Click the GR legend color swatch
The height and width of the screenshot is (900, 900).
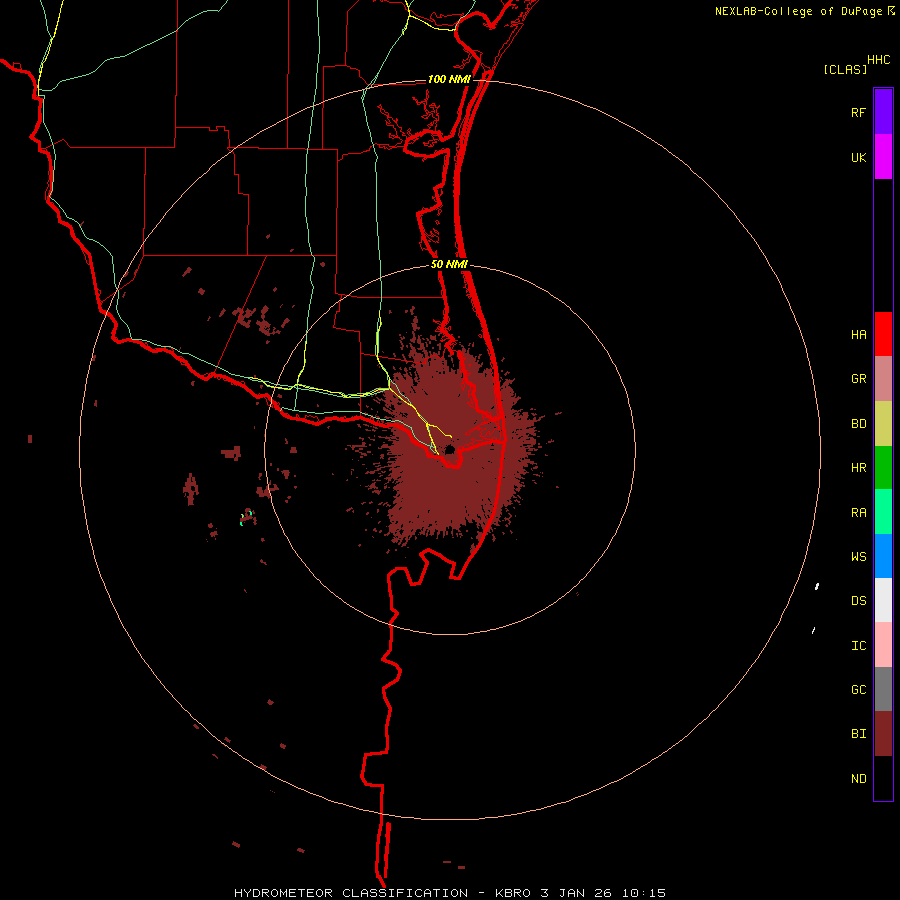[883, 378]
